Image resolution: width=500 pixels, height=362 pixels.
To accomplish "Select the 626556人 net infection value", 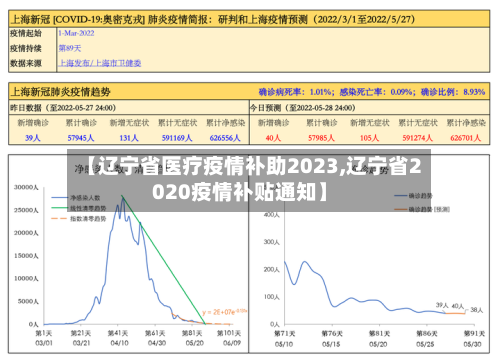I will [x=225, y=138].
